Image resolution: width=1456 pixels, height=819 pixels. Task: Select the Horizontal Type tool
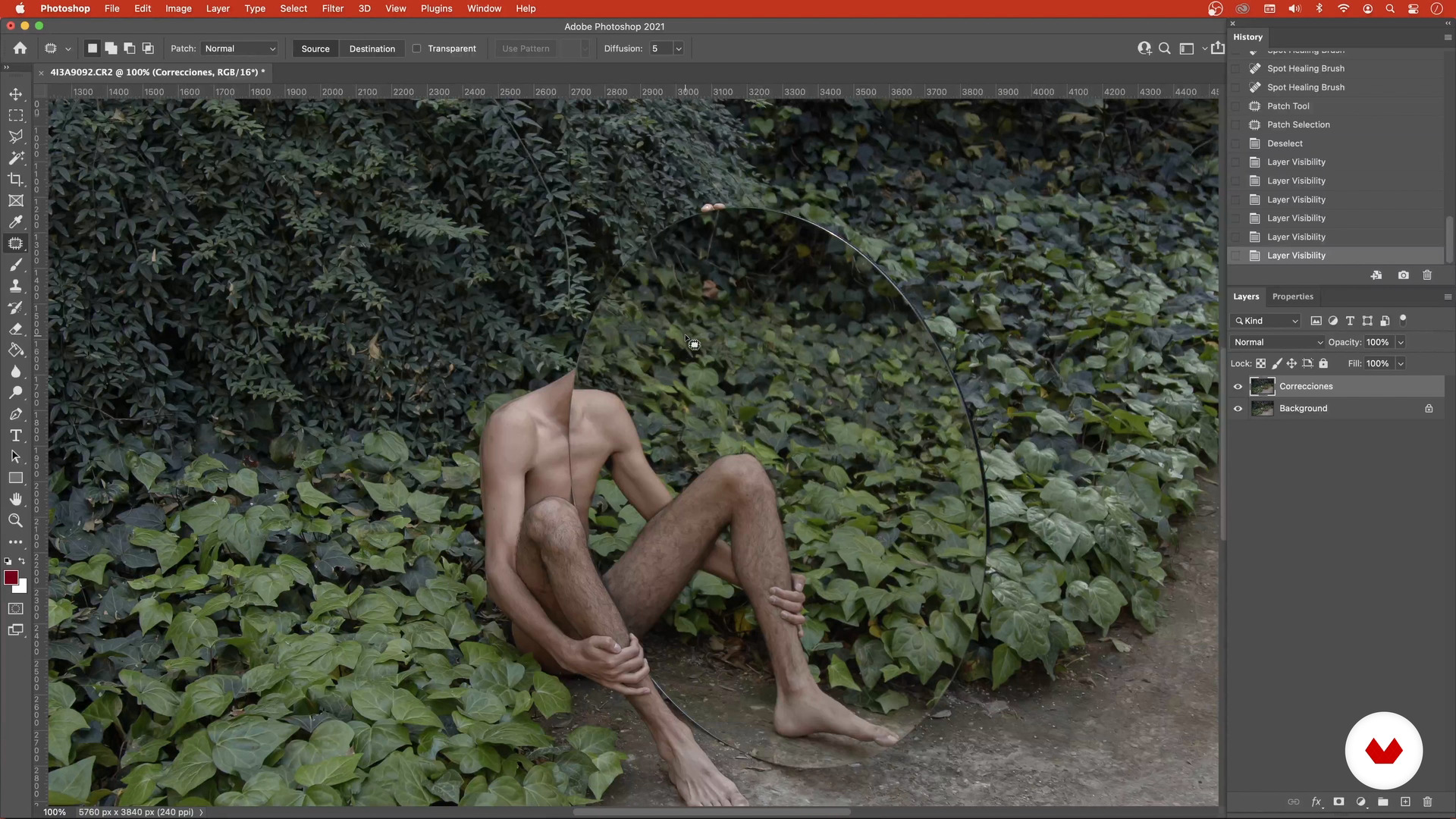point(15,435)
